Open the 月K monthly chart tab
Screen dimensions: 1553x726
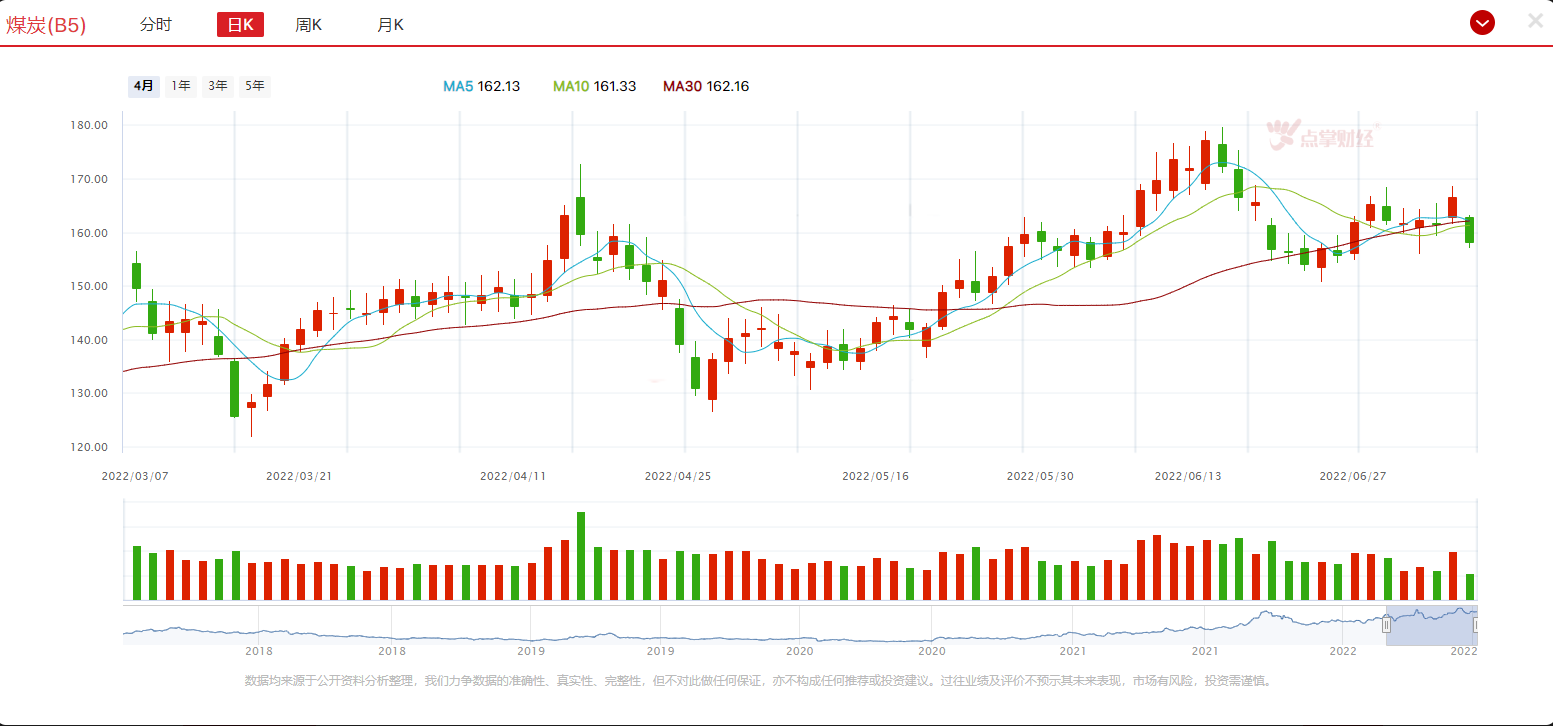[x=390, y=25]
